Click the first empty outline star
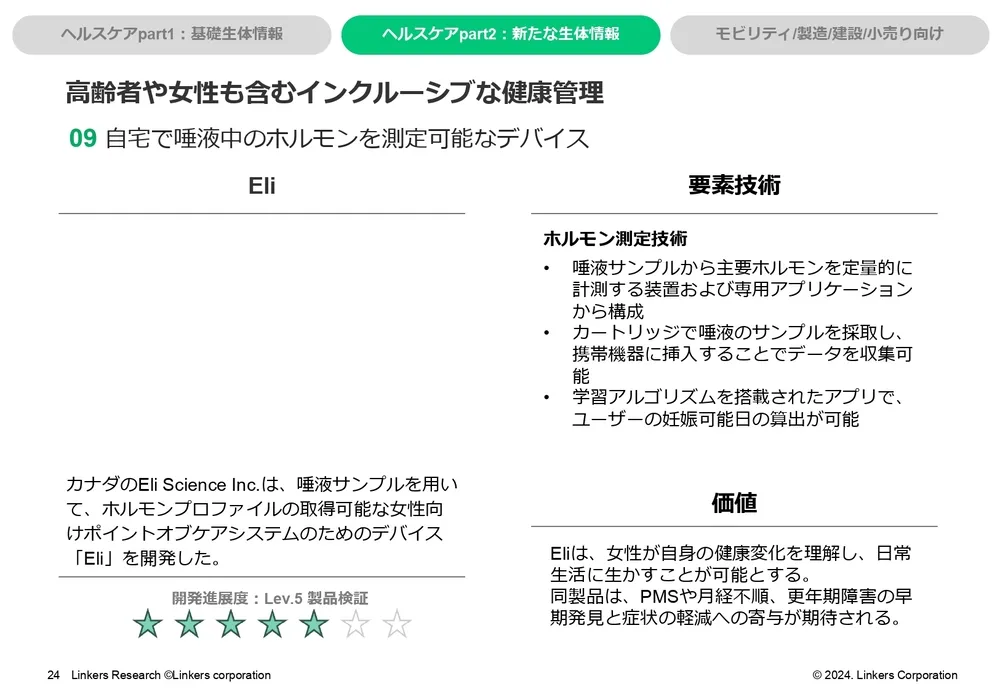This screenshot has width=1000, height=692. tap(356, 624)
